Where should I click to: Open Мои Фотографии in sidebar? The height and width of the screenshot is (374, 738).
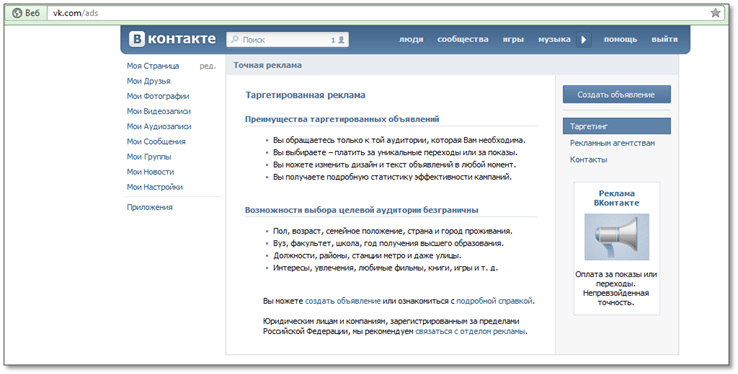coord(158,96)
